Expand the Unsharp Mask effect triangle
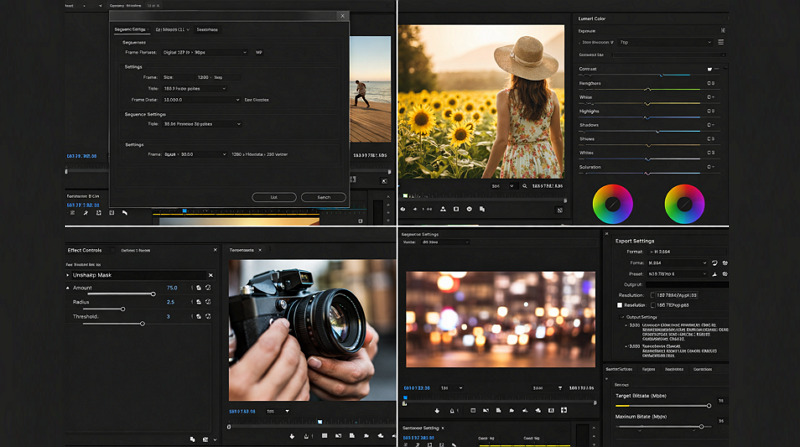This screenshot has width=800, height=447. pyautogui.click(x=68, y=275)
